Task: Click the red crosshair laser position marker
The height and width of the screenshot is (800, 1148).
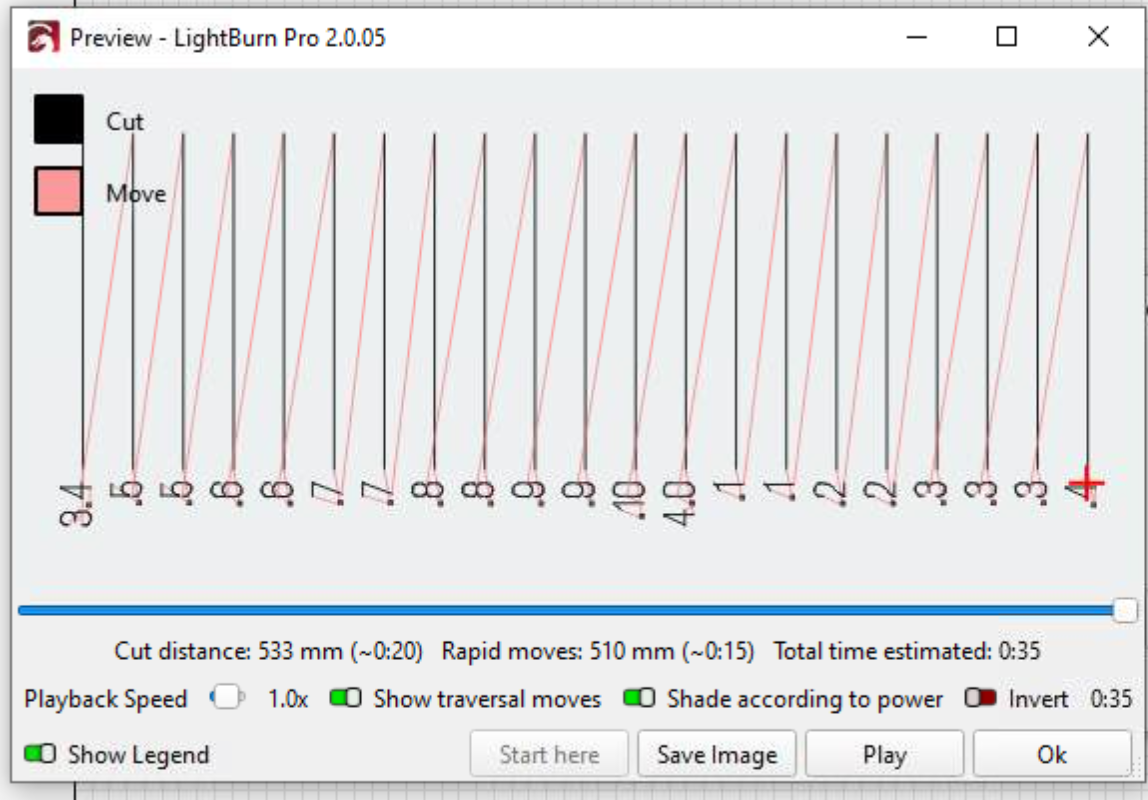Action: [x=1086, y=484]
